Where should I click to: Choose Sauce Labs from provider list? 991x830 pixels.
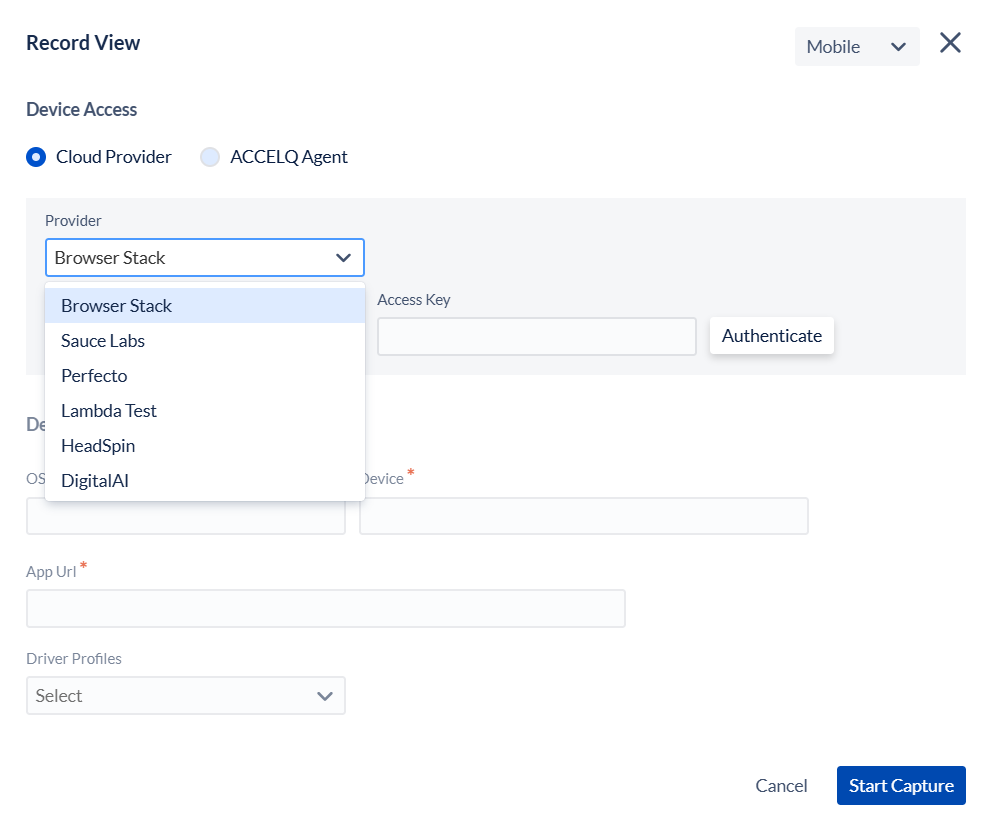tap(205, 341)
